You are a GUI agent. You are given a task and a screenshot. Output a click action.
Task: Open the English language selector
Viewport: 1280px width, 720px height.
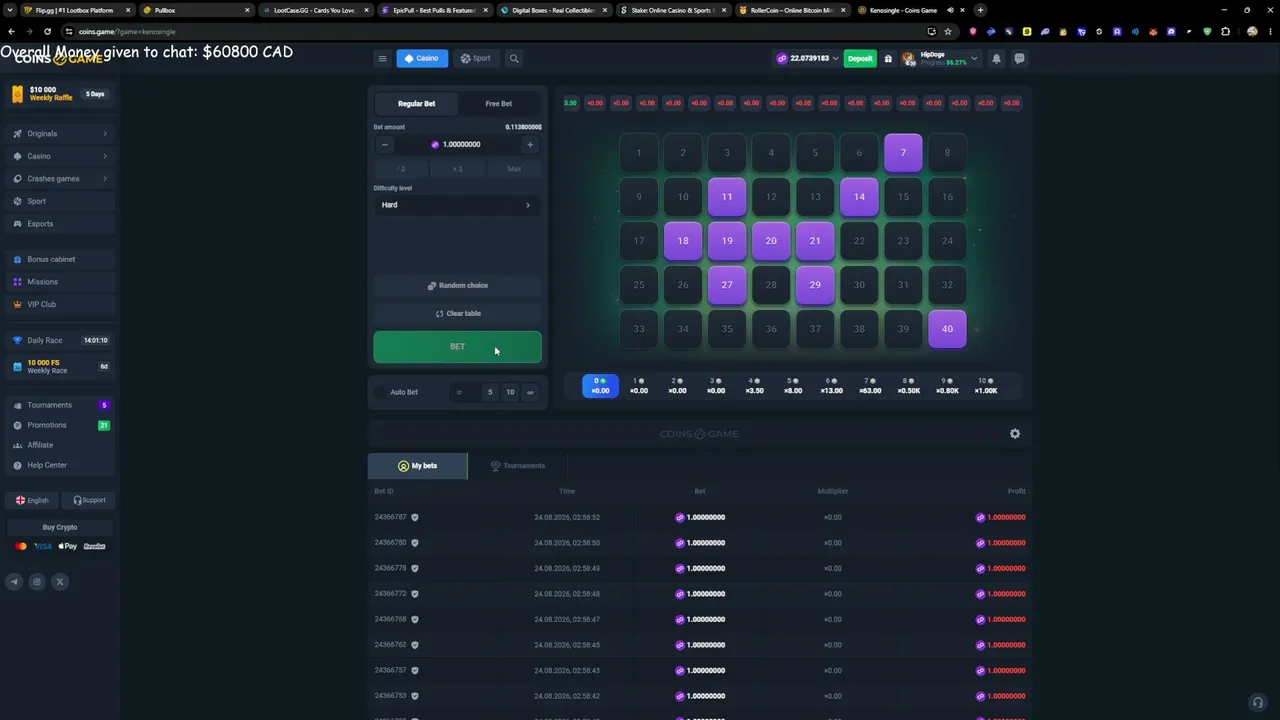click(32, 500)
